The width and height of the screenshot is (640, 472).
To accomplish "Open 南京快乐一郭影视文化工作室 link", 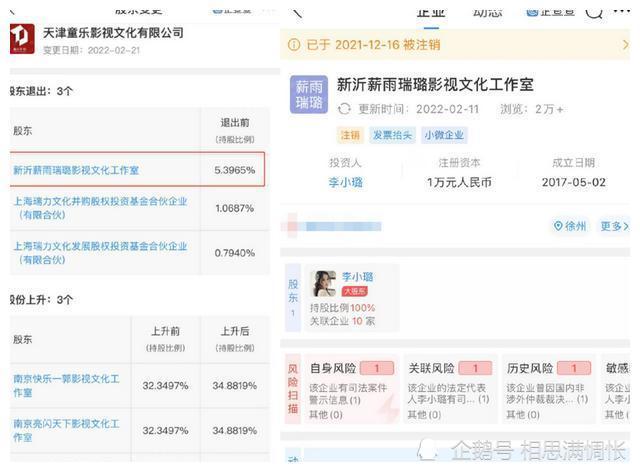I will pos(66,386).
